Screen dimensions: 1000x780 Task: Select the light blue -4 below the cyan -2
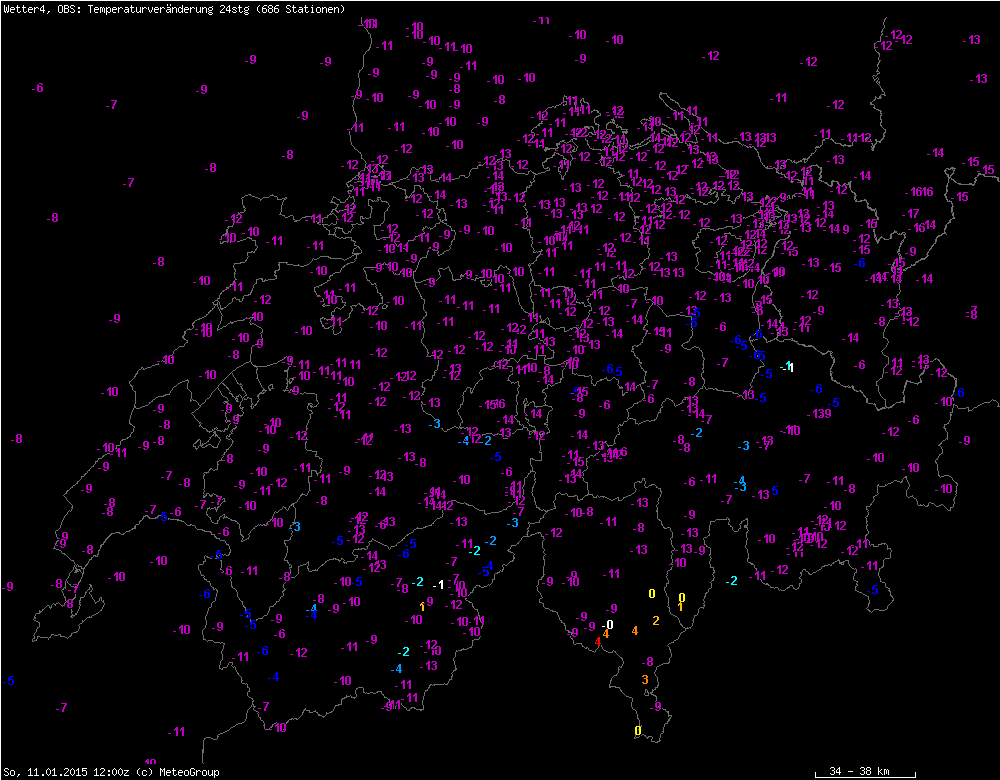[x=396, y=668]
